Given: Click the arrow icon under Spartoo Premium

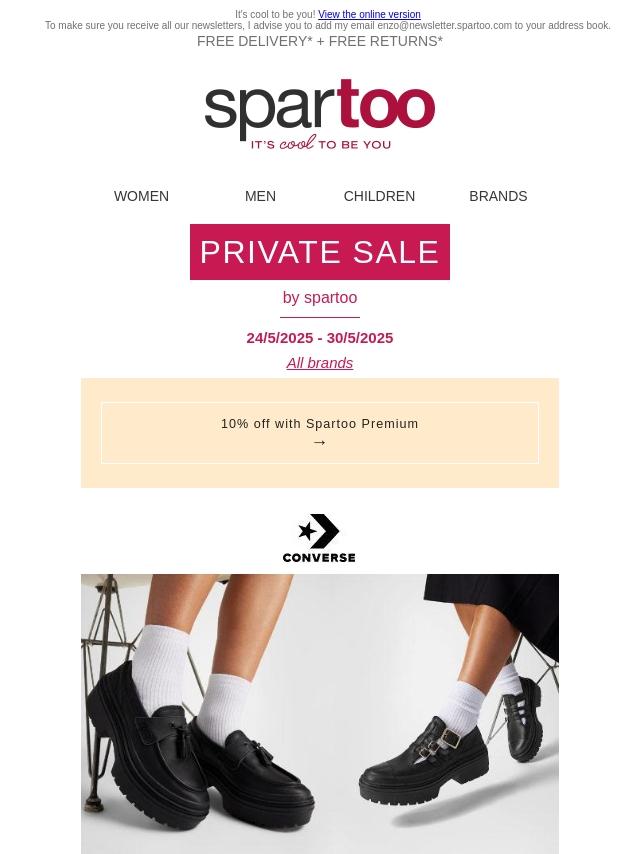Looking at the screenshot, I should coord(320,442).
